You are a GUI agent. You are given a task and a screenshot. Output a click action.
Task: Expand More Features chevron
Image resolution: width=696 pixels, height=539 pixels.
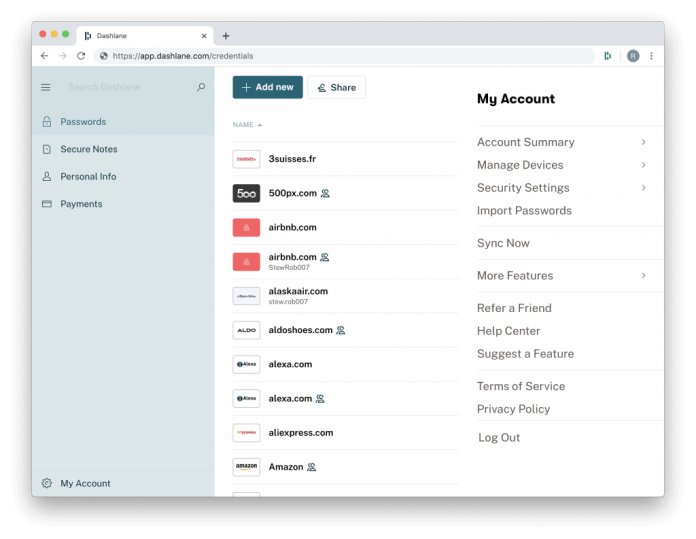(x=643, y=275)
